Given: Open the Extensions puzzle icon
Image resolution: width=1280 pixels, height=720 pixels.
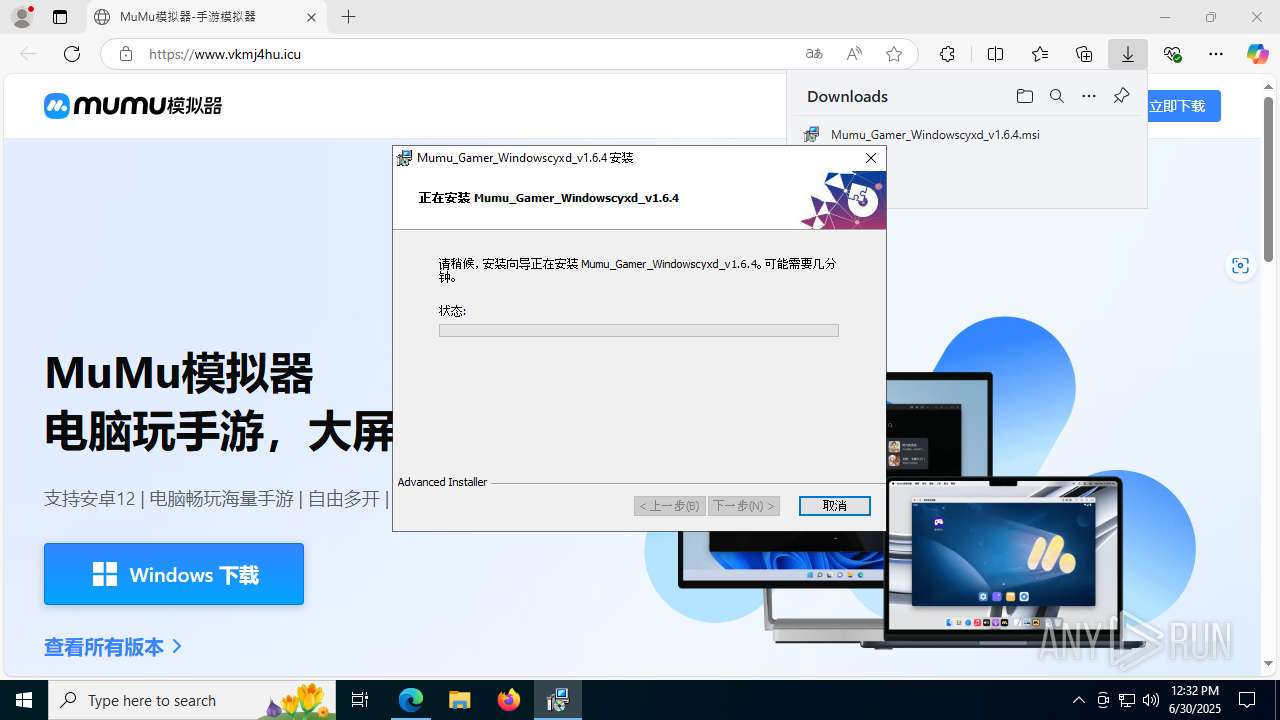Looking at the screenshot, I should 947,54.
